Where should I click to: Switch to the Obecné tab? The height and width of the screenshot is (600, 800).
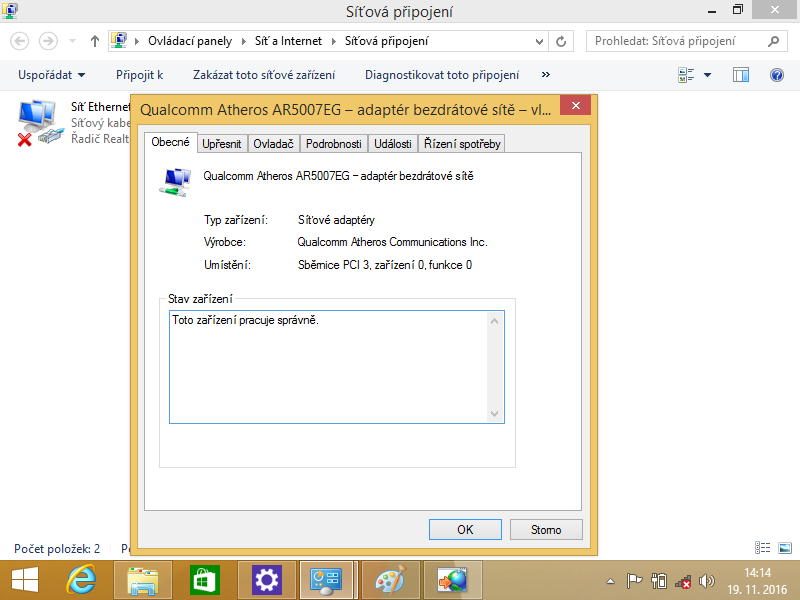click(x=170, y=142)
